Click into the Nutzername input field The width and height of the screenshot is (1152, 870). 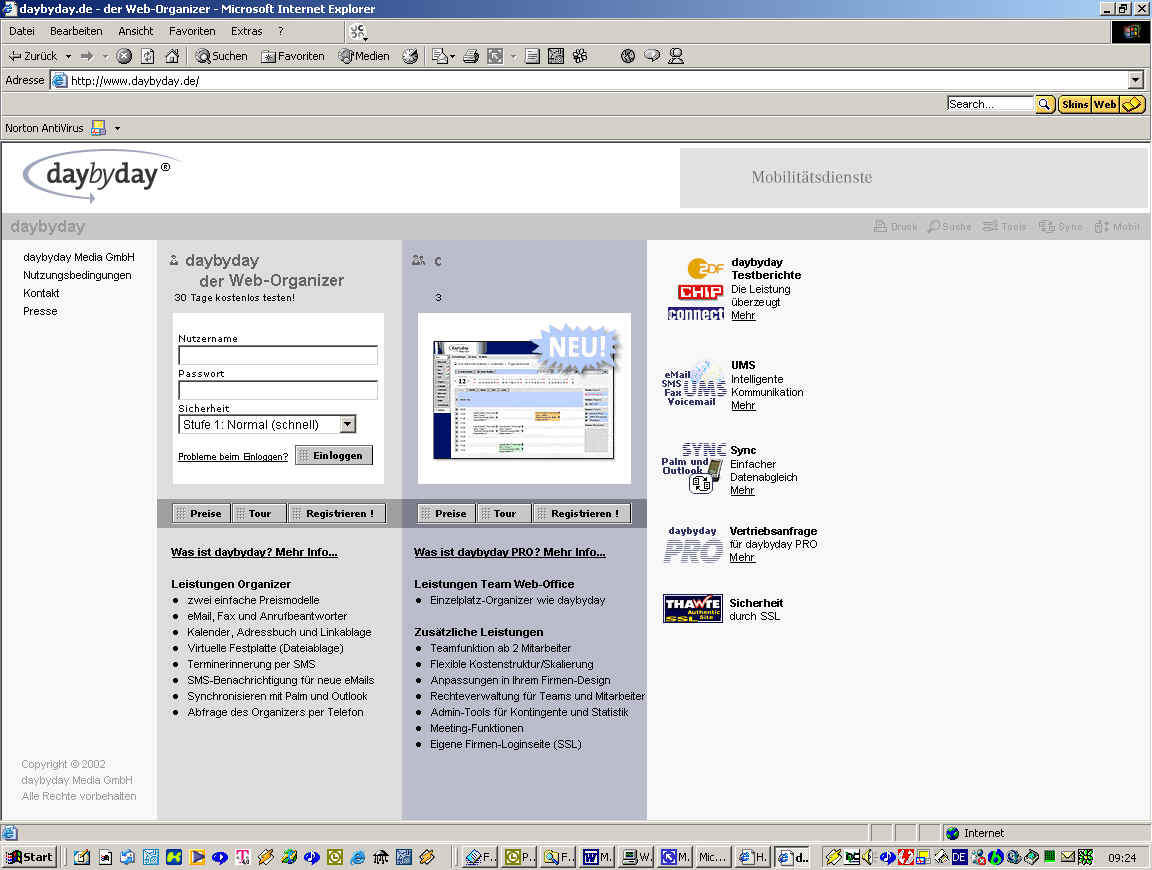(x=278, y=355)
